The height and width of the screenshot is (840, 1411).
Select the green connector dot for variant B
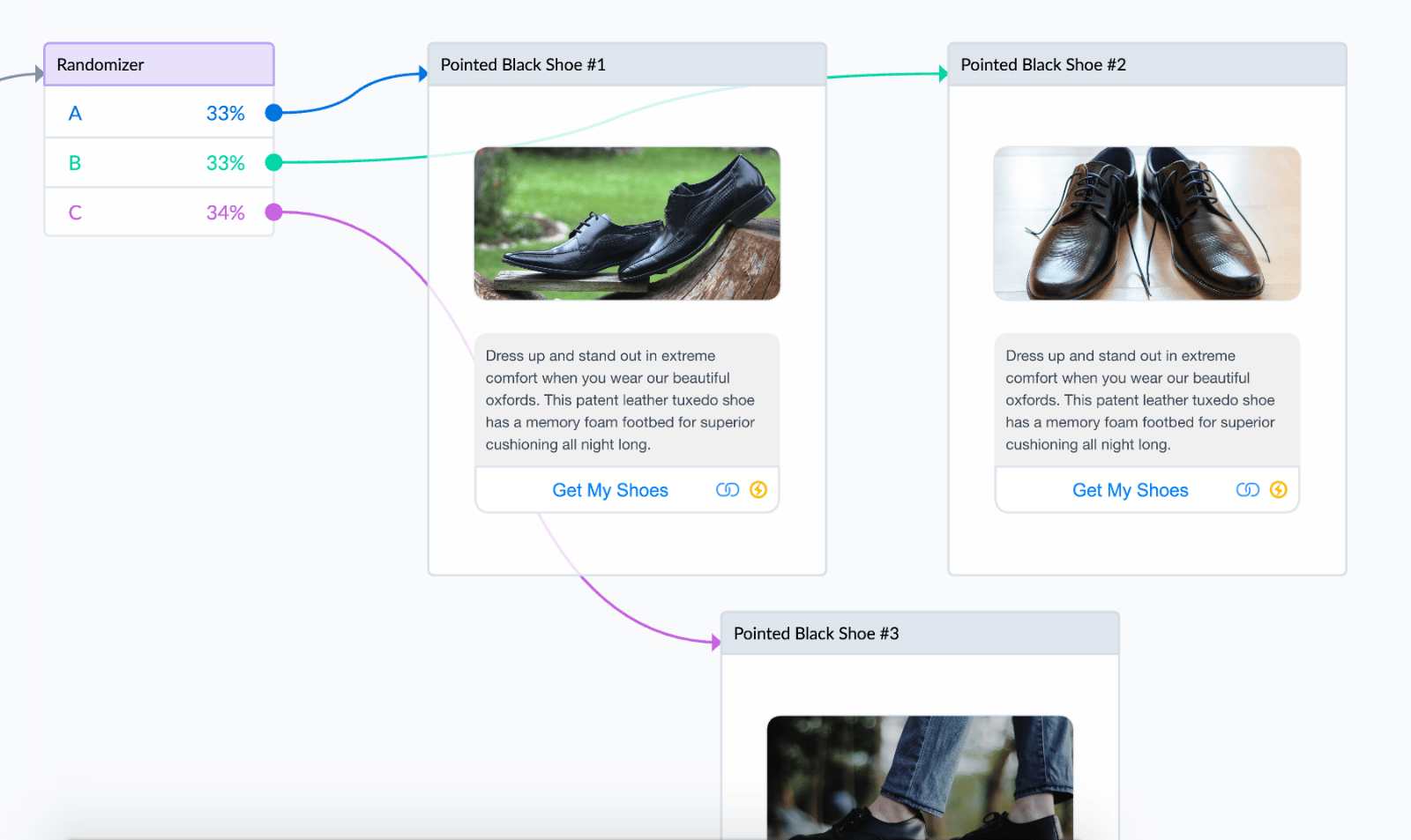pos(274,162)
